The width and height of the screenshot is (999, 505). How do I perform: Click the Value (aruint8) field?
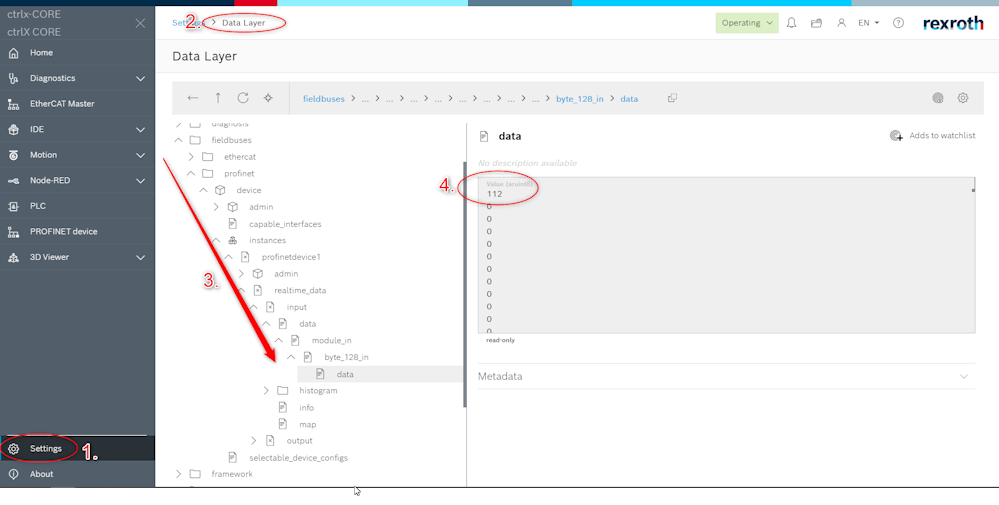click(726, 255)
